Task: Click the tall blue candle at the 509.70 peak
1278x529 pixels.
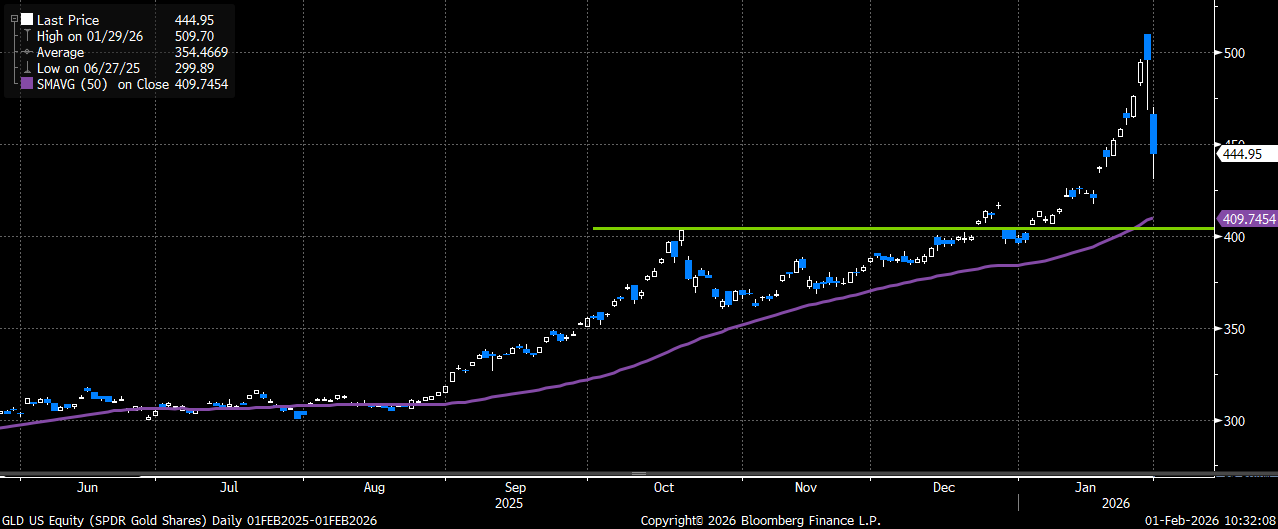Action: pyautogui.click(x=1148, y=47)
